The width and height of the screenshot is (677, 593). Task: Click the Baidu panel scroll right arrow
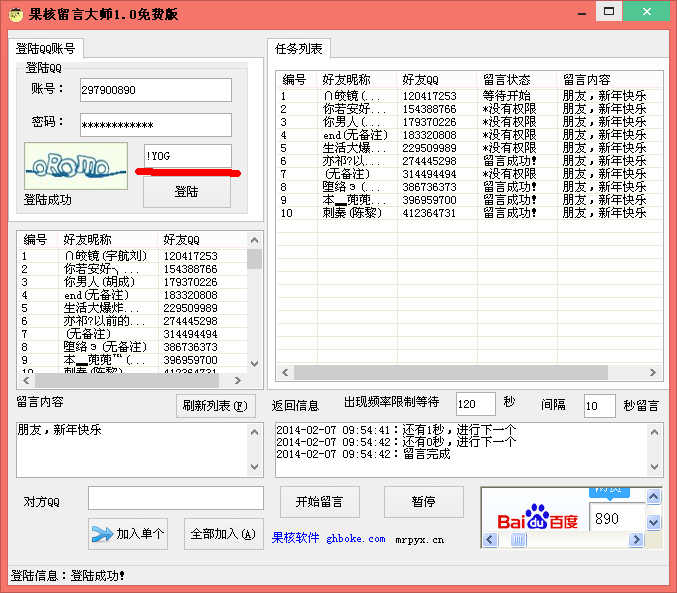(x=636, y=539)
